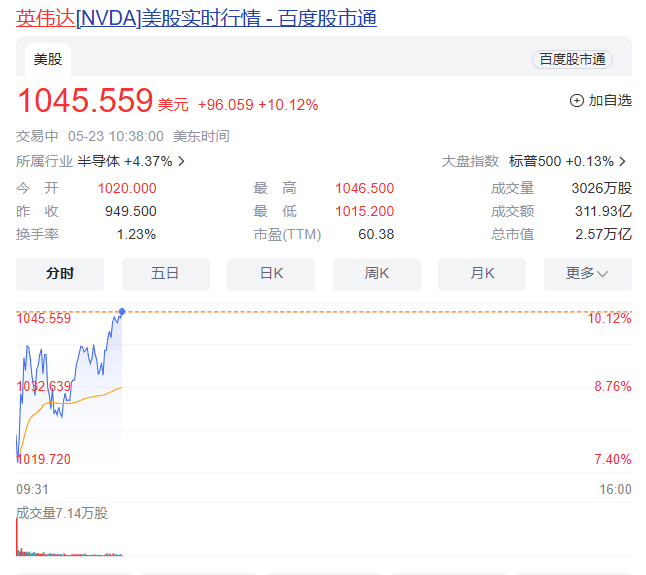
Task: Click the change value +96.059
Action: (225, 105)
